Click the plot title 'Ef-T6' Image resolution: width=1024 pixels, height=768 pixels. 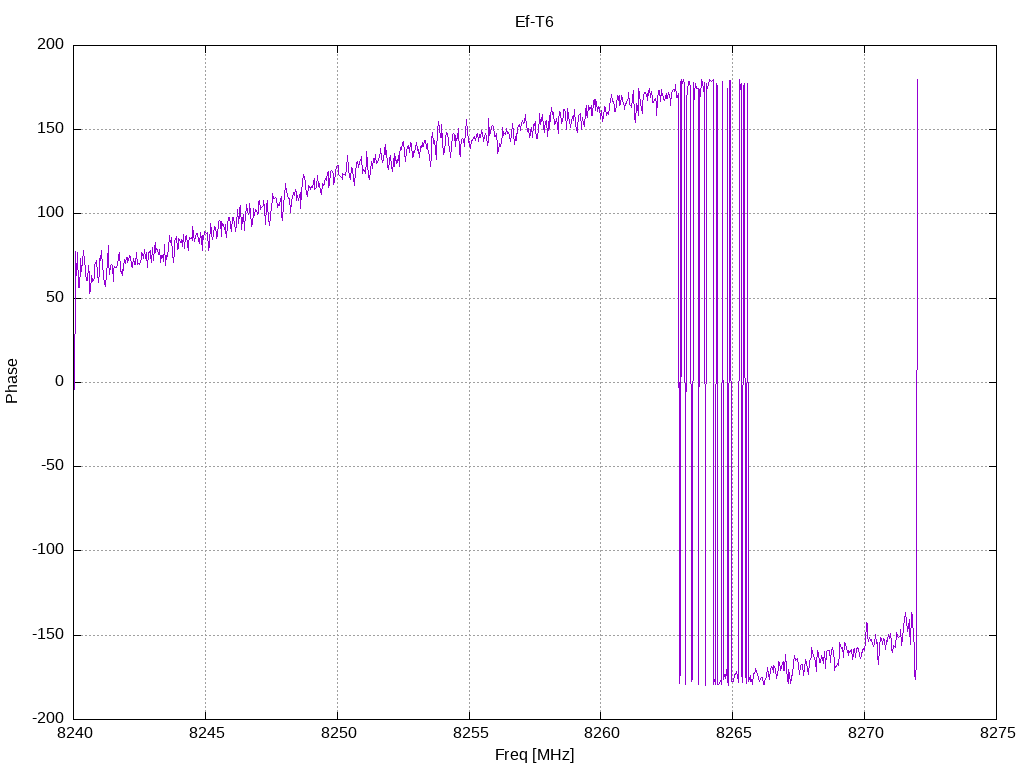[x=534, y=22]
